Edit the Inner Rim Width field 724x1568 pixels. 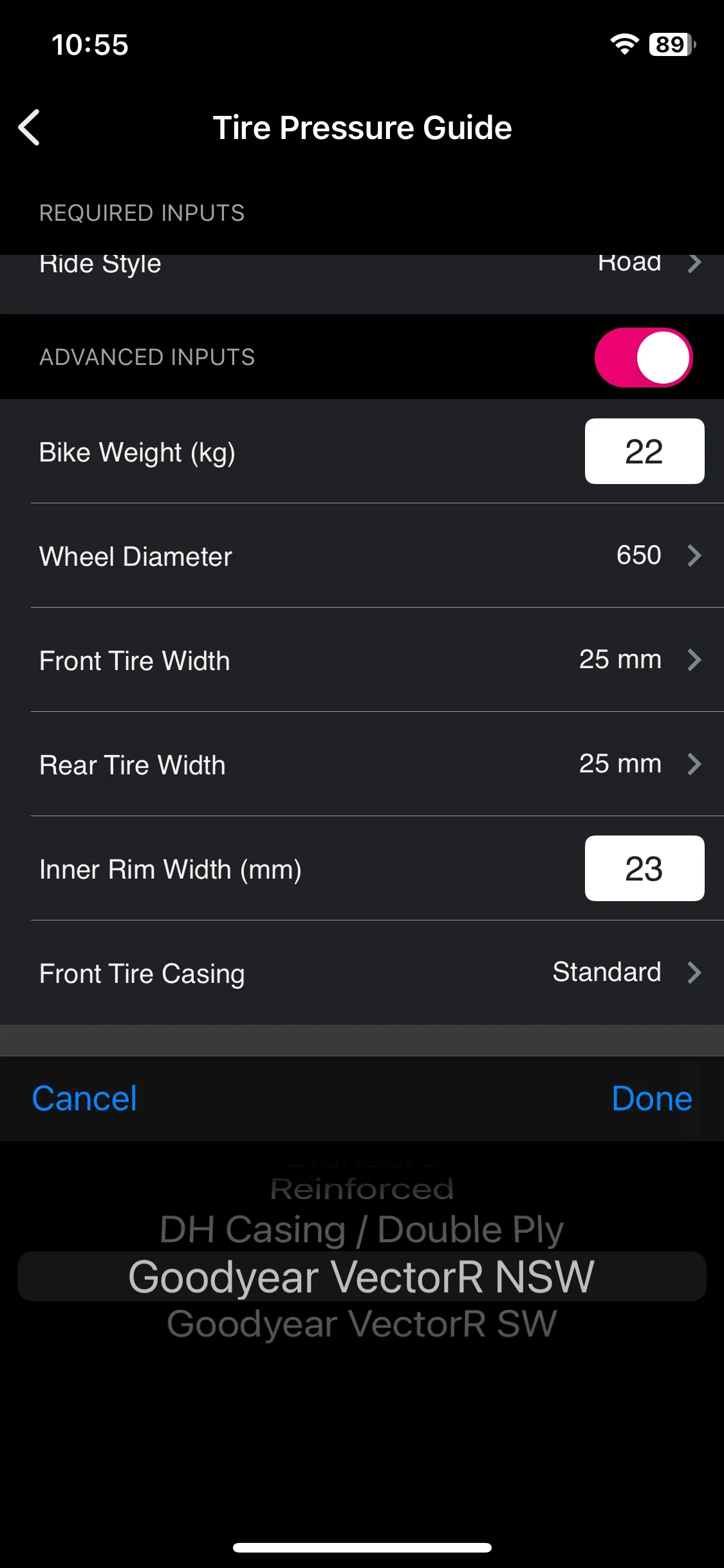point(644,868)
